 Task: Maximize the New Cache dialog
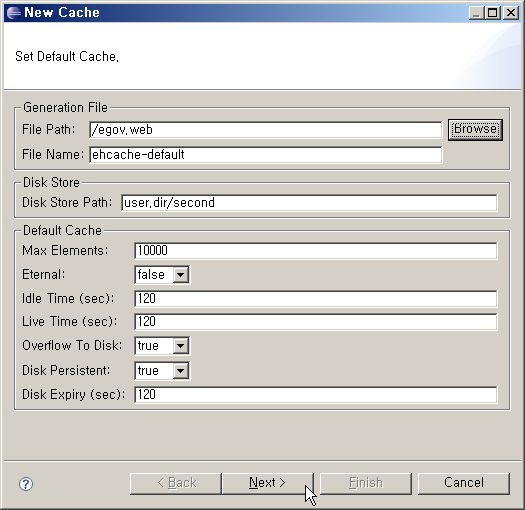point(493,13)
